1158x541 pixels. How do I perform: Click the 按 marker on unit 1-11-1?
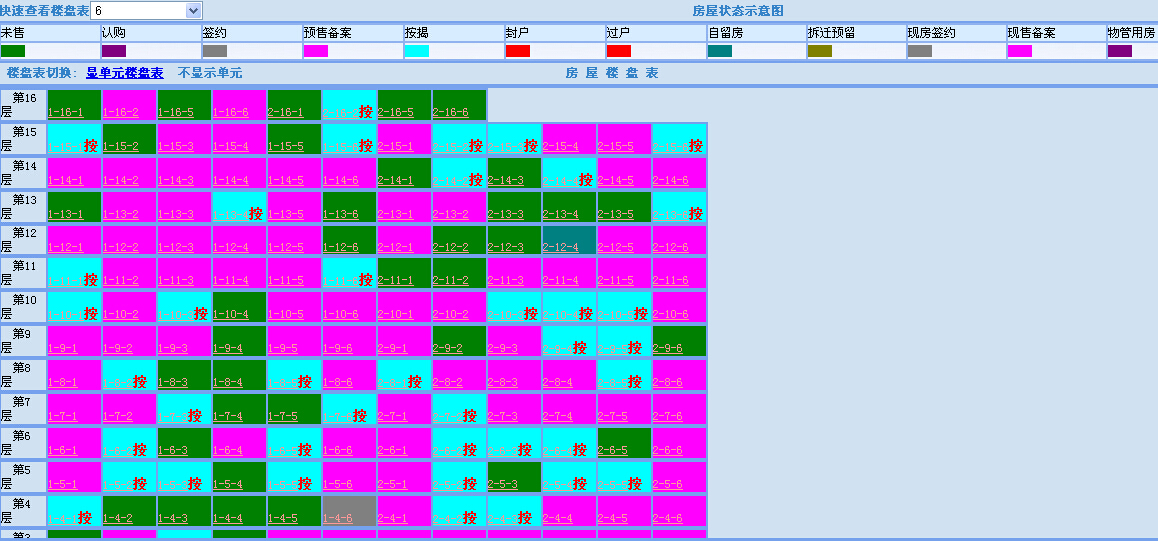90,280
